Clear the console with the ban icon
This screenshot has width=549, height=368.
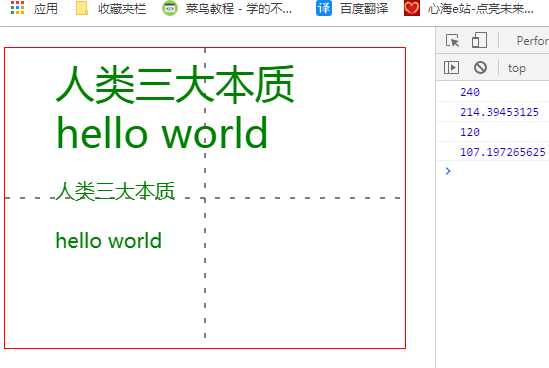pos(480,67)
